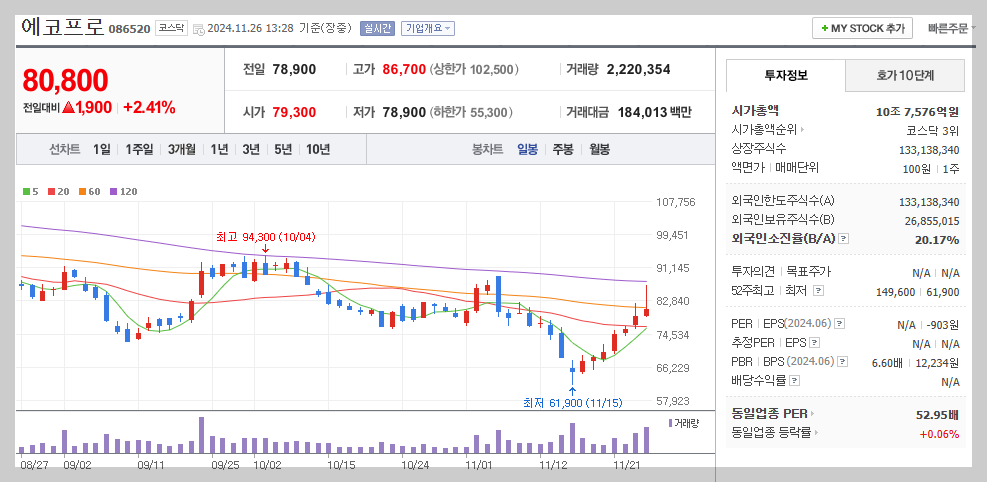Click the 최고 94,300 (10/04) chart label

[x=266, y=237]
